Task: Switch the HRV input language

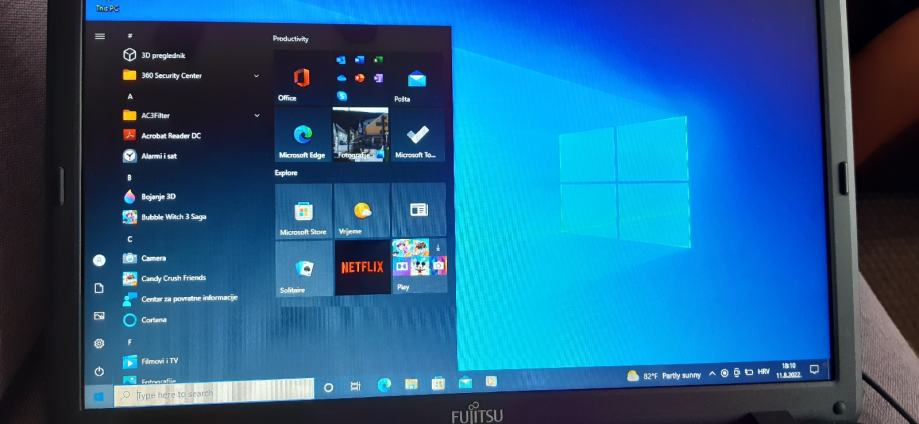Action: tap(764, 372)
